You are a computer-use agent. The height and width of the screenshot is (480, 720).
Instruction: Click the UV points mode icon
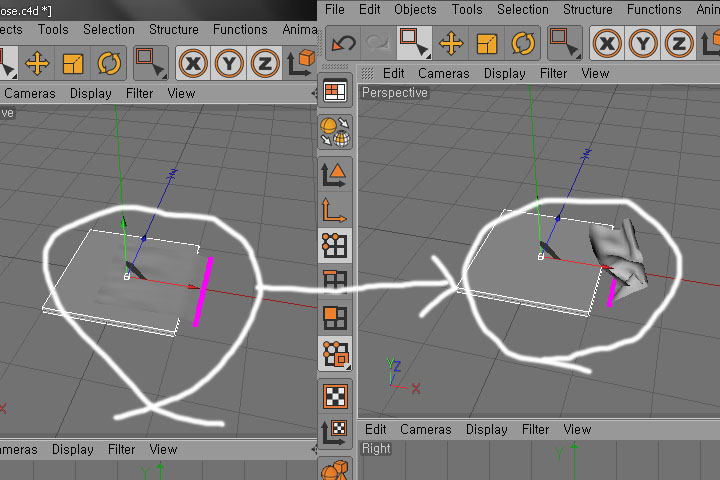[335, 354]
